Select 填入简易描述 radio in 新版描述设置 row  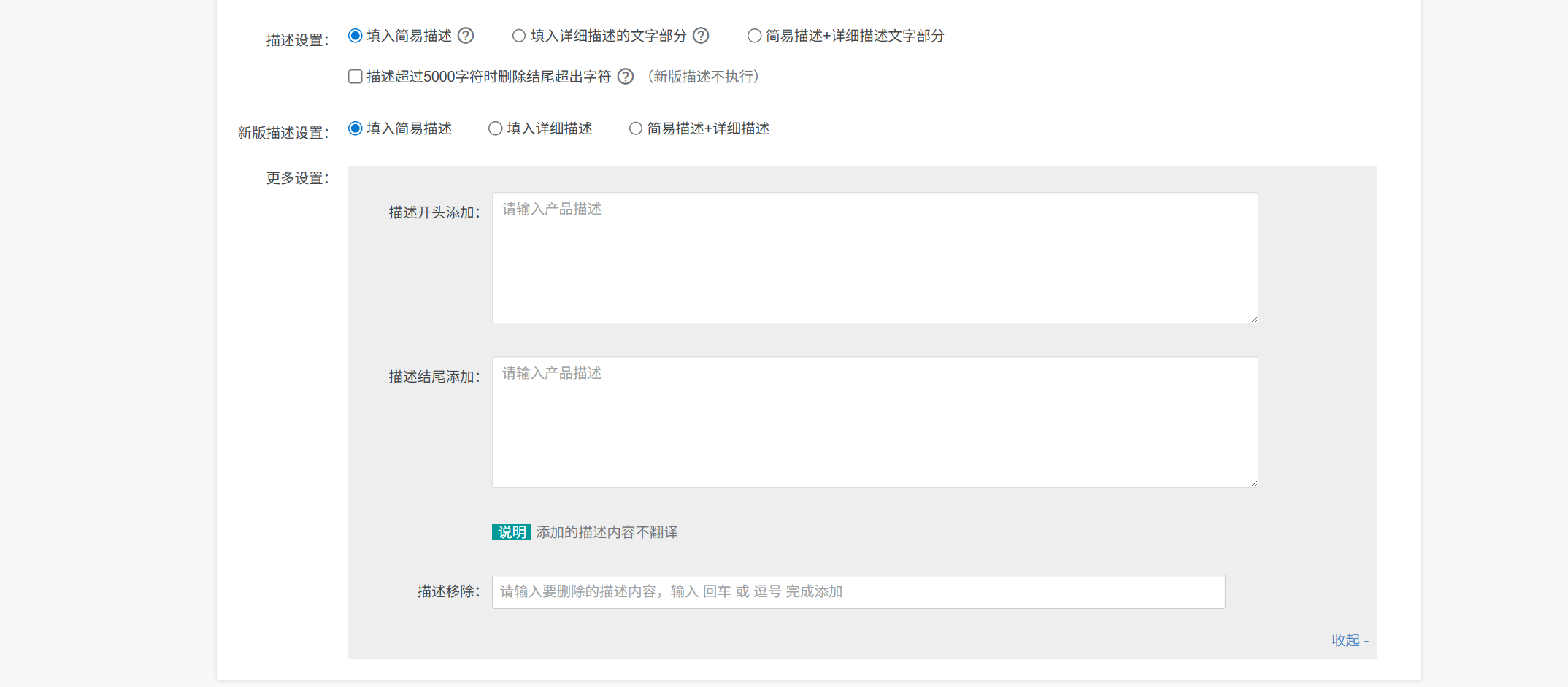pos(356,128)
